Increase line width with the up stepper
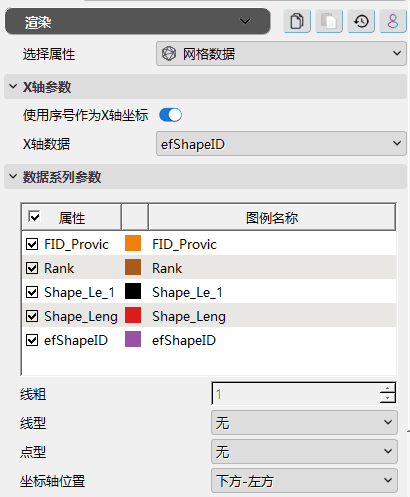This screenshot has height=497, width=410. tap(387, 388)
